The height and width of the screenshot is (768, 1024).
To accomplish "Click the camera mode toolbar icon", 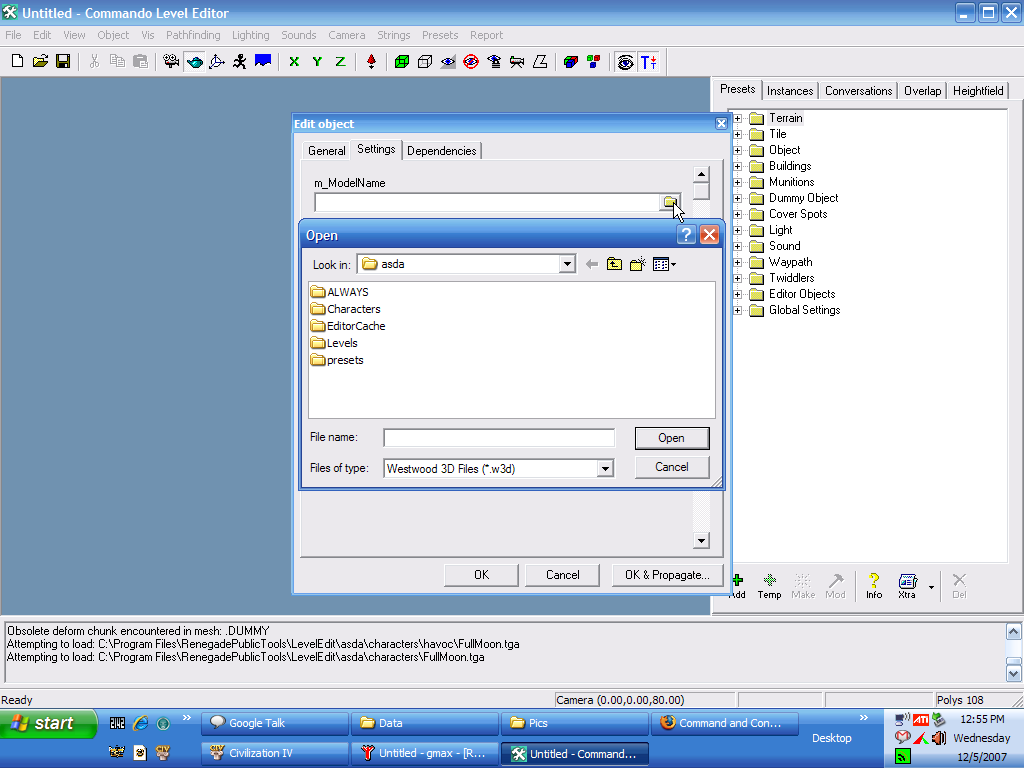I will point(171,62).
